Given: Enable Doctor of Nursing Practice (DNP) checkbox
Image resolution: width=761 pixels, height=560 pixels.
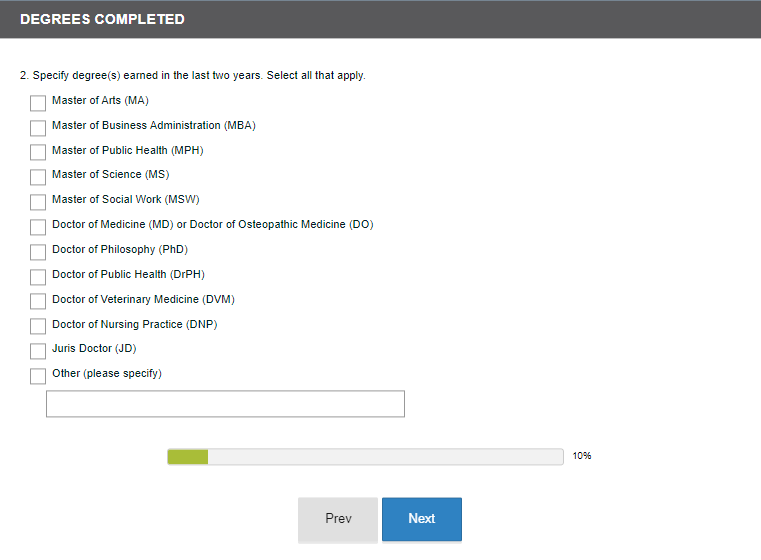Looking at the screenshot, I should tap(38, 326).
